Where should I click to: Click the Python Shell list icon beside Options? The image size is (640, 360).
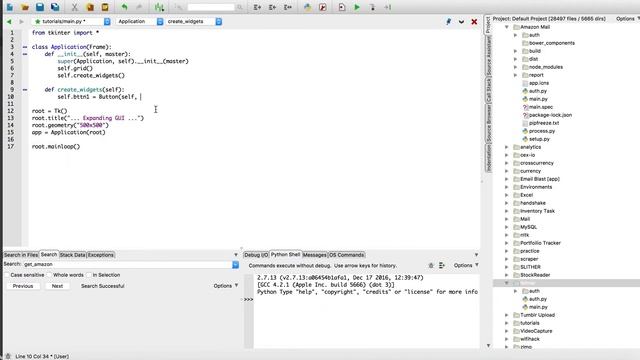[442, 265]
